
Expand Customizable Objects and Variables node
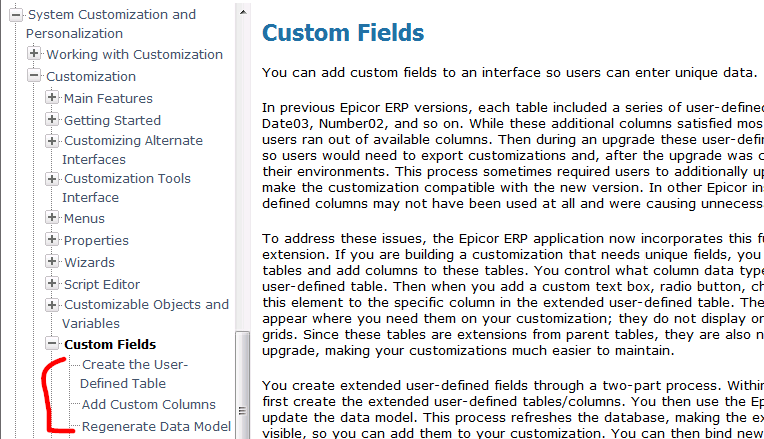[52, 305]
